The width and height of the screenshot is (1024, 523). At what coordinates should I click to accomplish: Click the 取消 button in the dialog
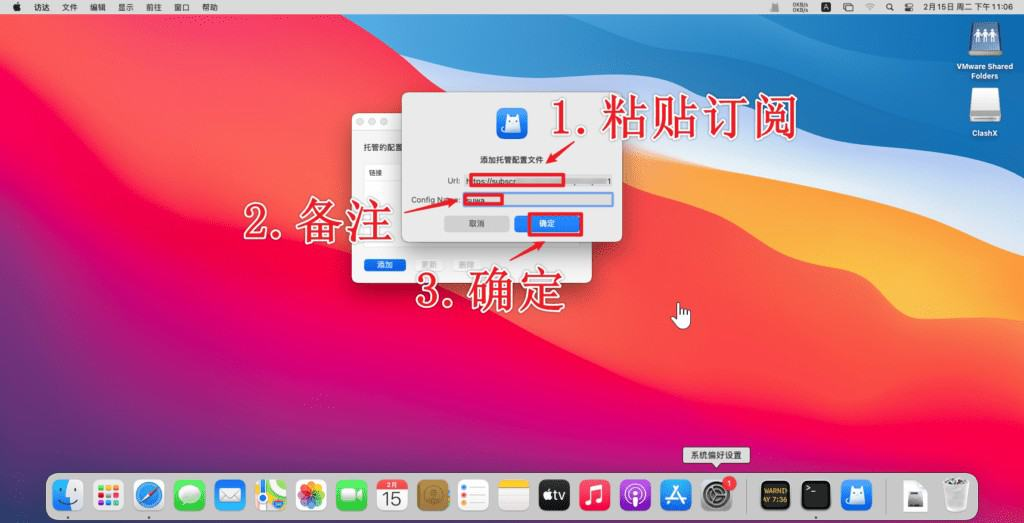[476, 224]
